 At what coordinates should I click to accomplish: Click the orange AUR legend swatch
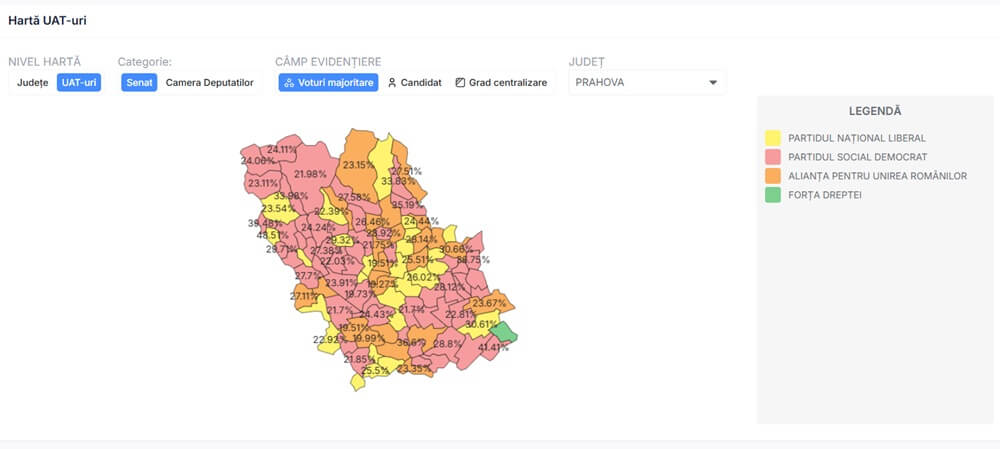click(773, 176)
